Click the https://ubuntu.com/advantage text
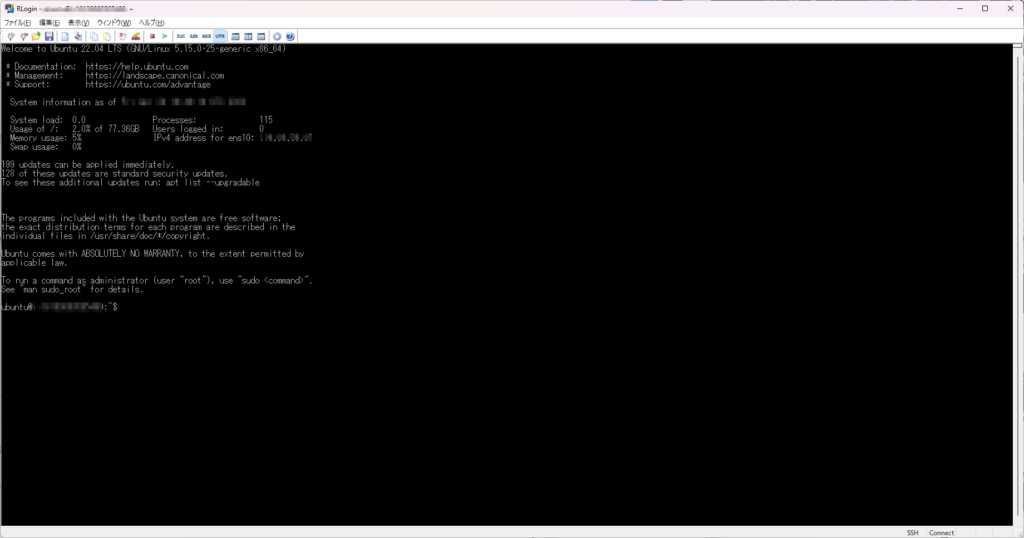This screenshot has width=1024, height=538. click(148, 84)
